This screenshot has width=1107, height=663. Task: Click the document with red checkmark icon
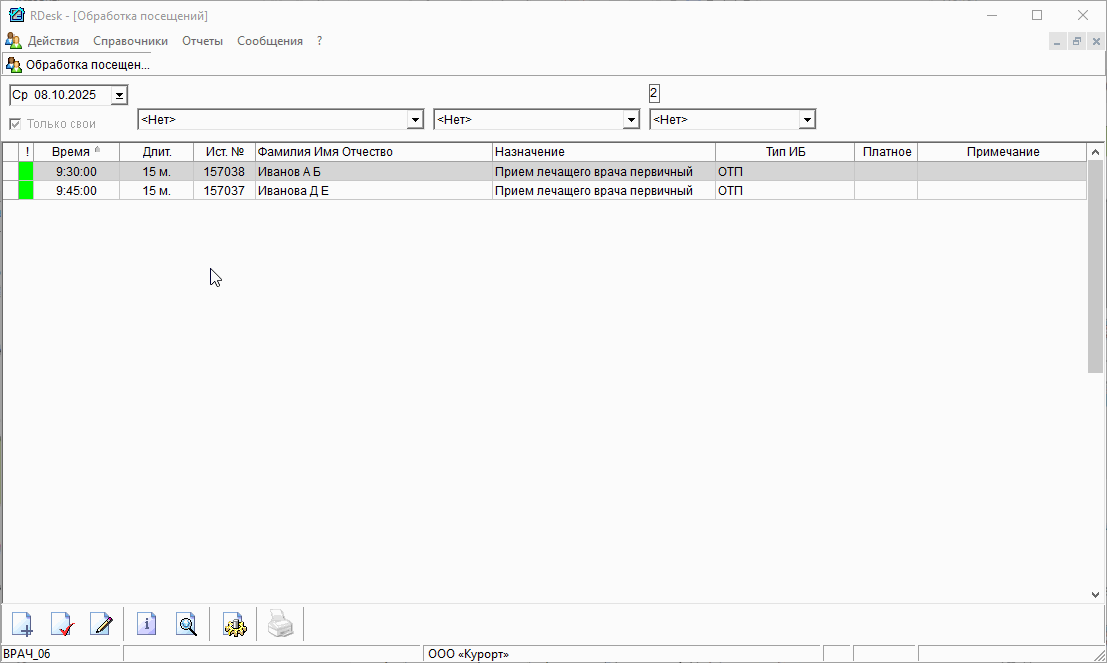62,625
